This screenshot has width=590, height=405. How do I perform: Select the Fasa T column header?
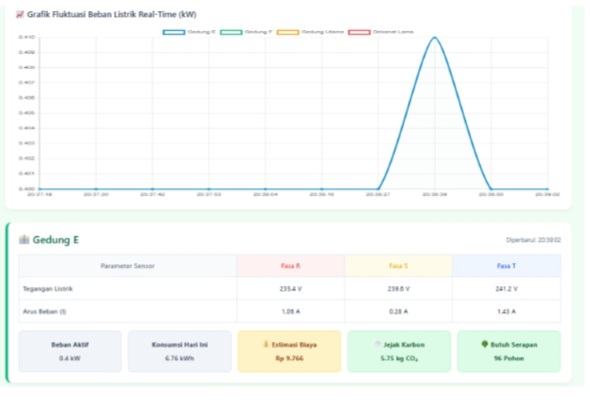point(506,266)
